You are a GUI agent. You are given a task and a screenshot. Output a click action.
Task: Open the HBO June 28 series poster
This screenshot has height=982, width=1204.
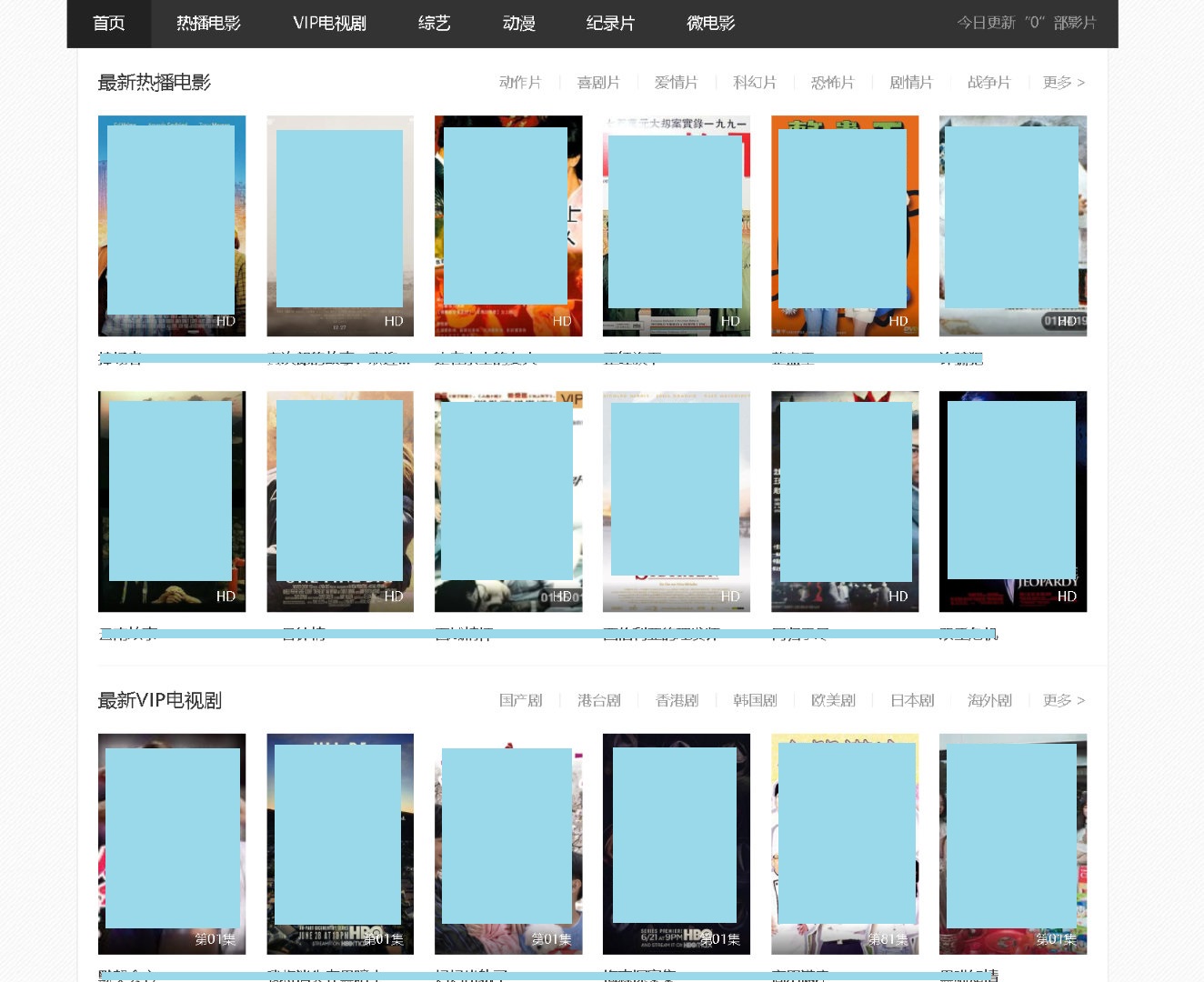[339, 843]
